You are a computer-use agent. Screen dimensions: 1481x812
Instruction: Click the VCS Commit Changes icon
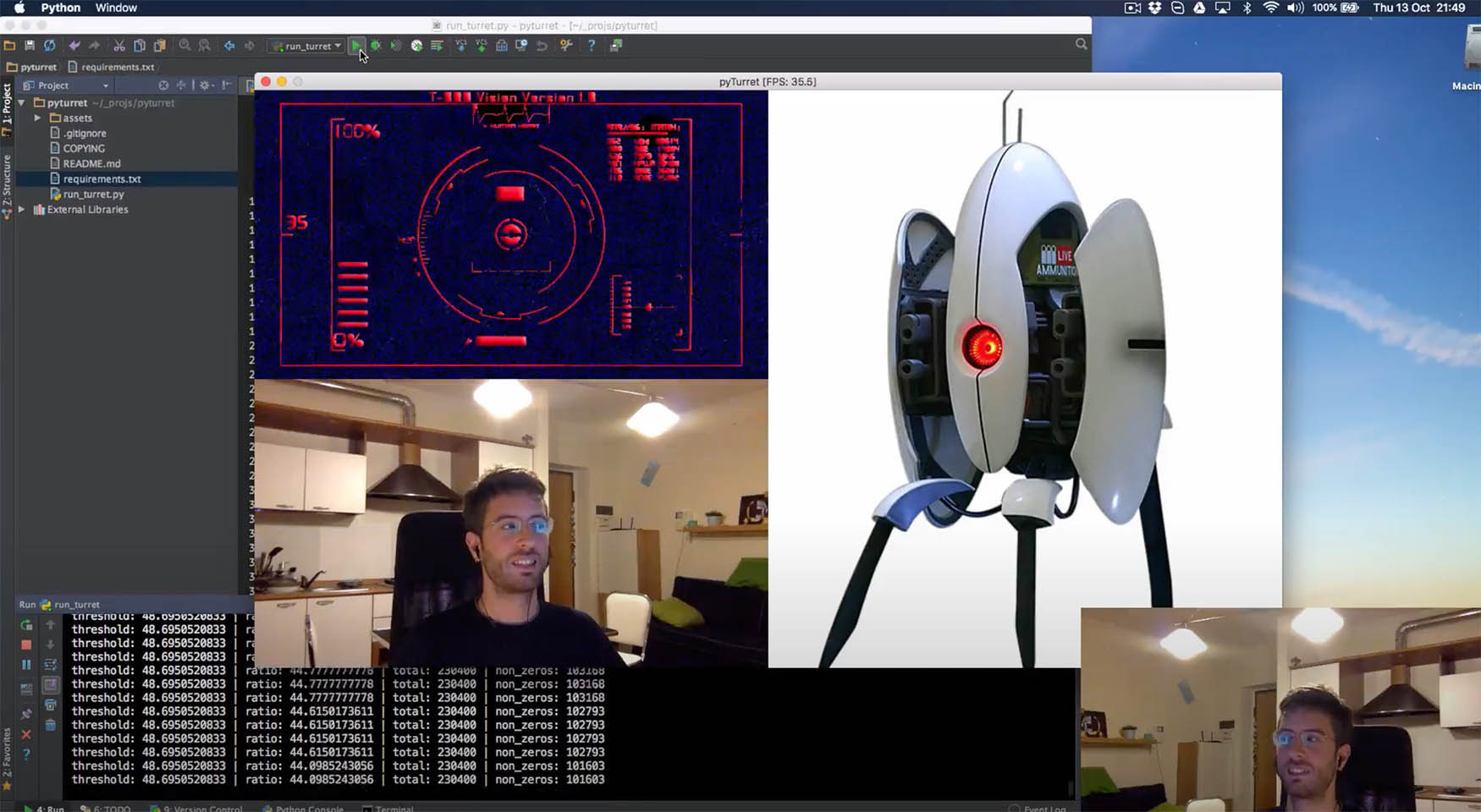pos(482,46)
